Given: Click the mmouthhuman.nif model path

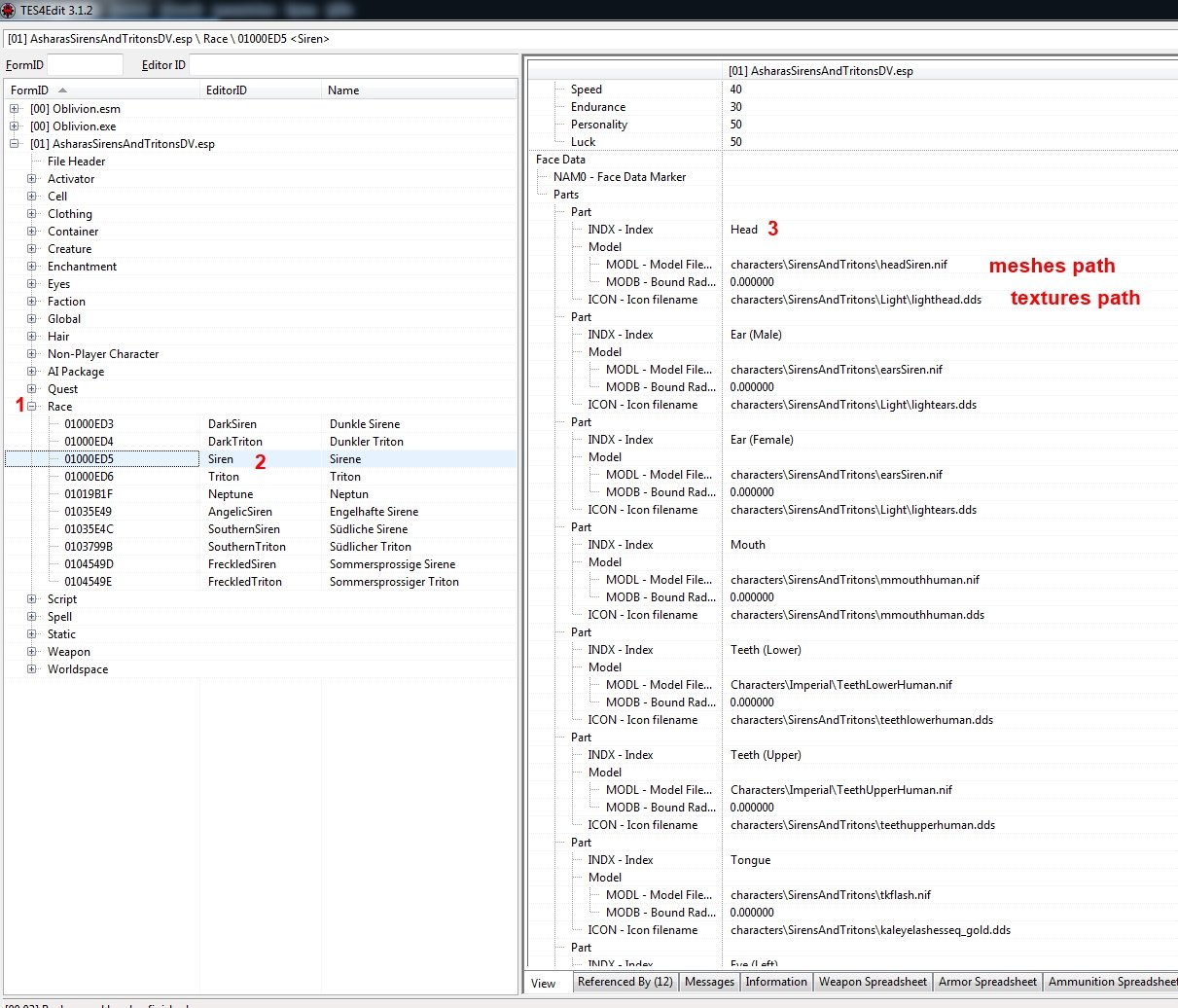Looking at the screenshot, I should click(855, 580).
